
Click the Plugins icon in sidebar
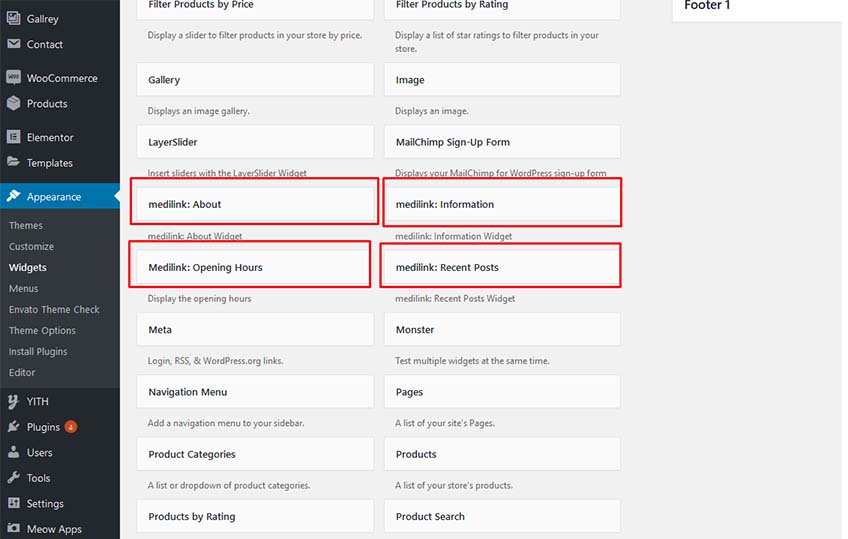pyautogui.click(x=14, y=427)
